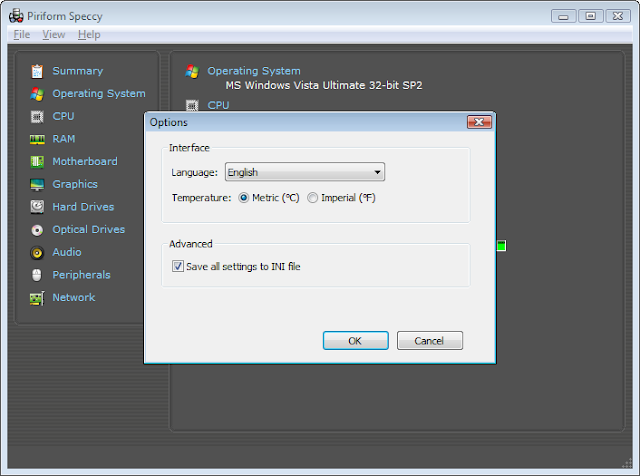The width and height of the screenshot is (640, 476).
Task: Open the Network sidebar link
Action: point(74,298)
